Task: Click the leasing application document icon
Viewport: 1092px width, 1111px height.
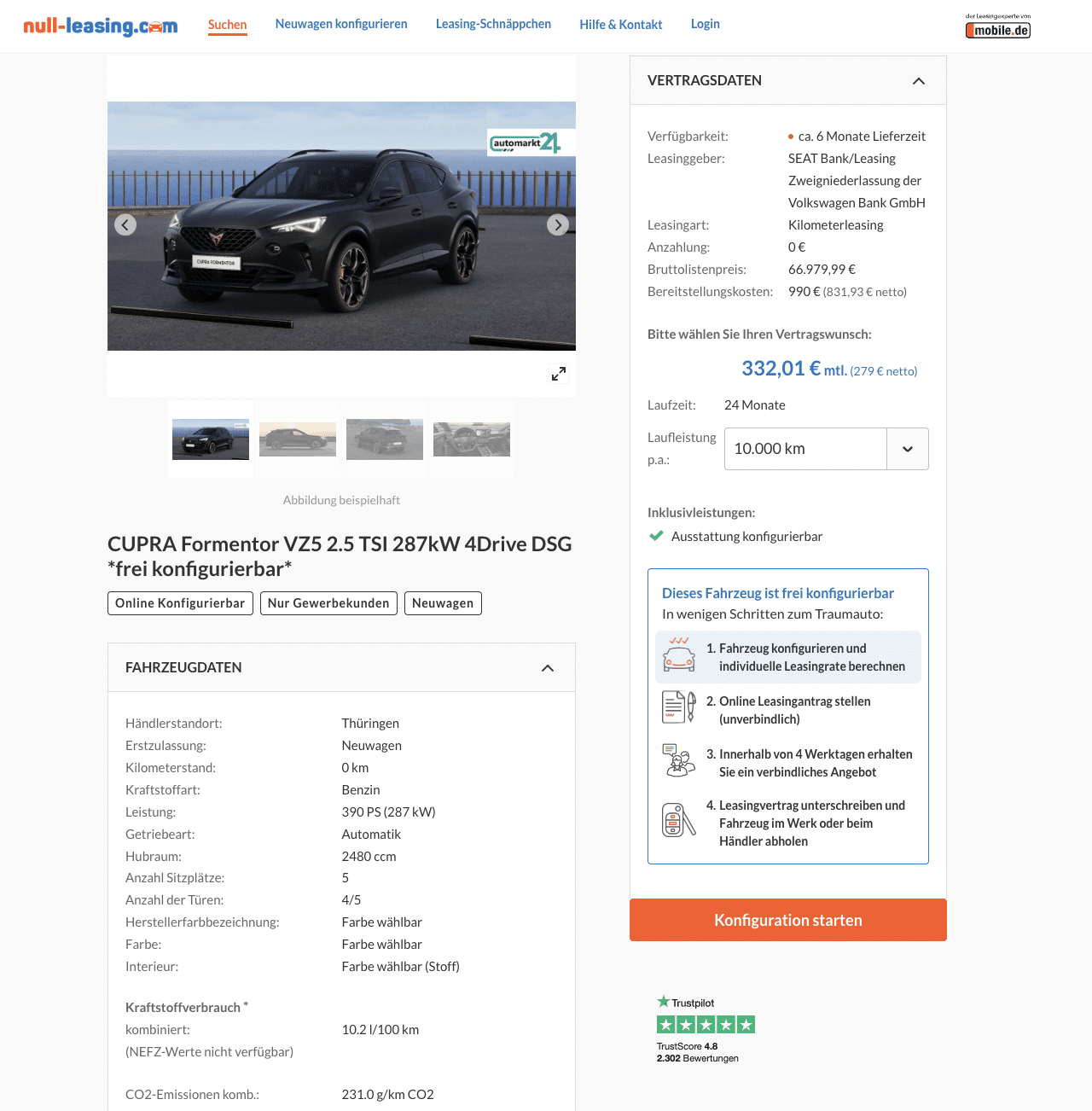Action: pos(679,707)
